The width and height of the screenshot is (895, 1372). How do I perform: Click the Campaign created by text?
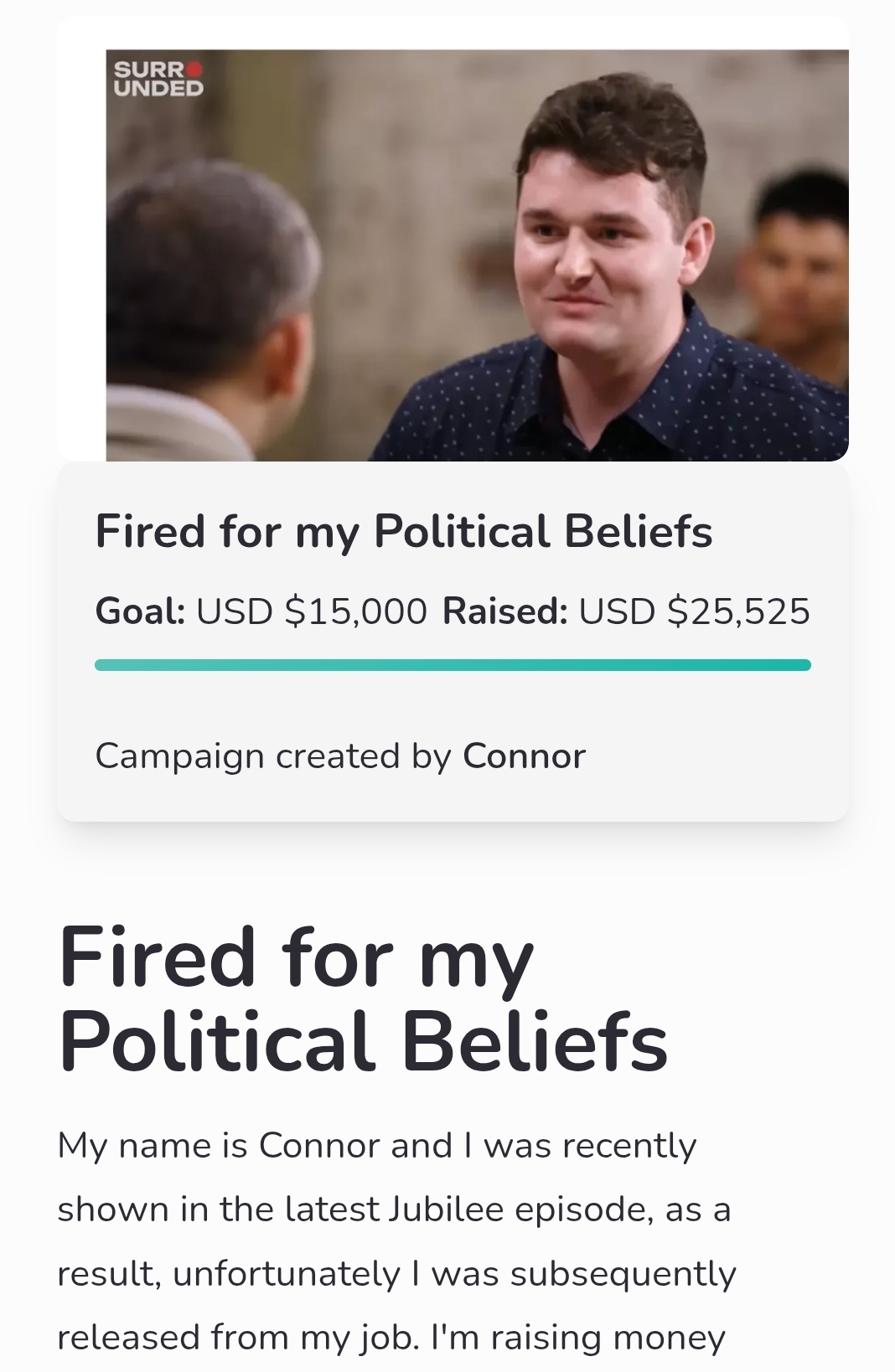tap(273, 756)
